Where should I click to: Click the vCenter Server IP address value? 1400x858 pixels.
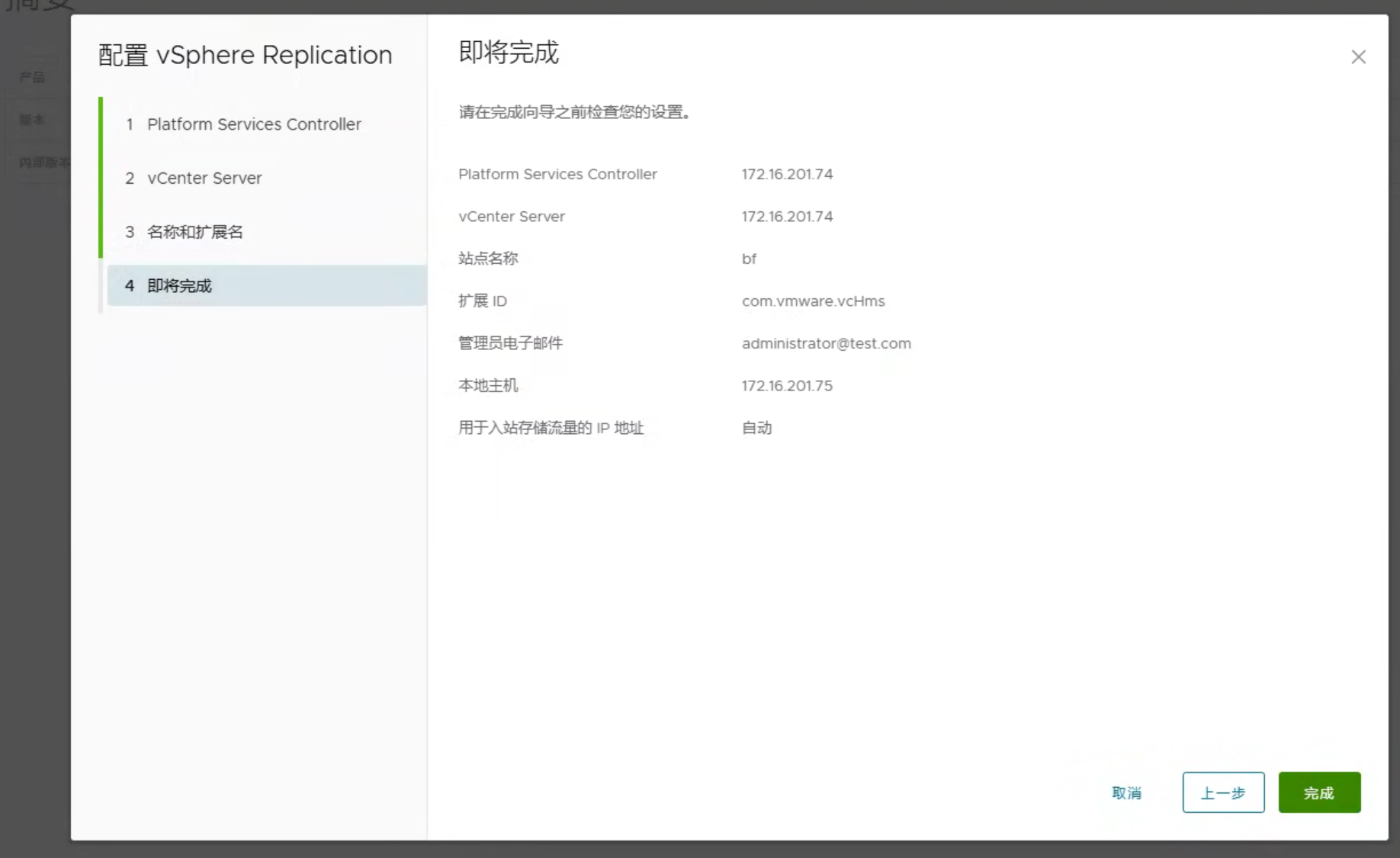pyautogui.click(x=787, y=217)
